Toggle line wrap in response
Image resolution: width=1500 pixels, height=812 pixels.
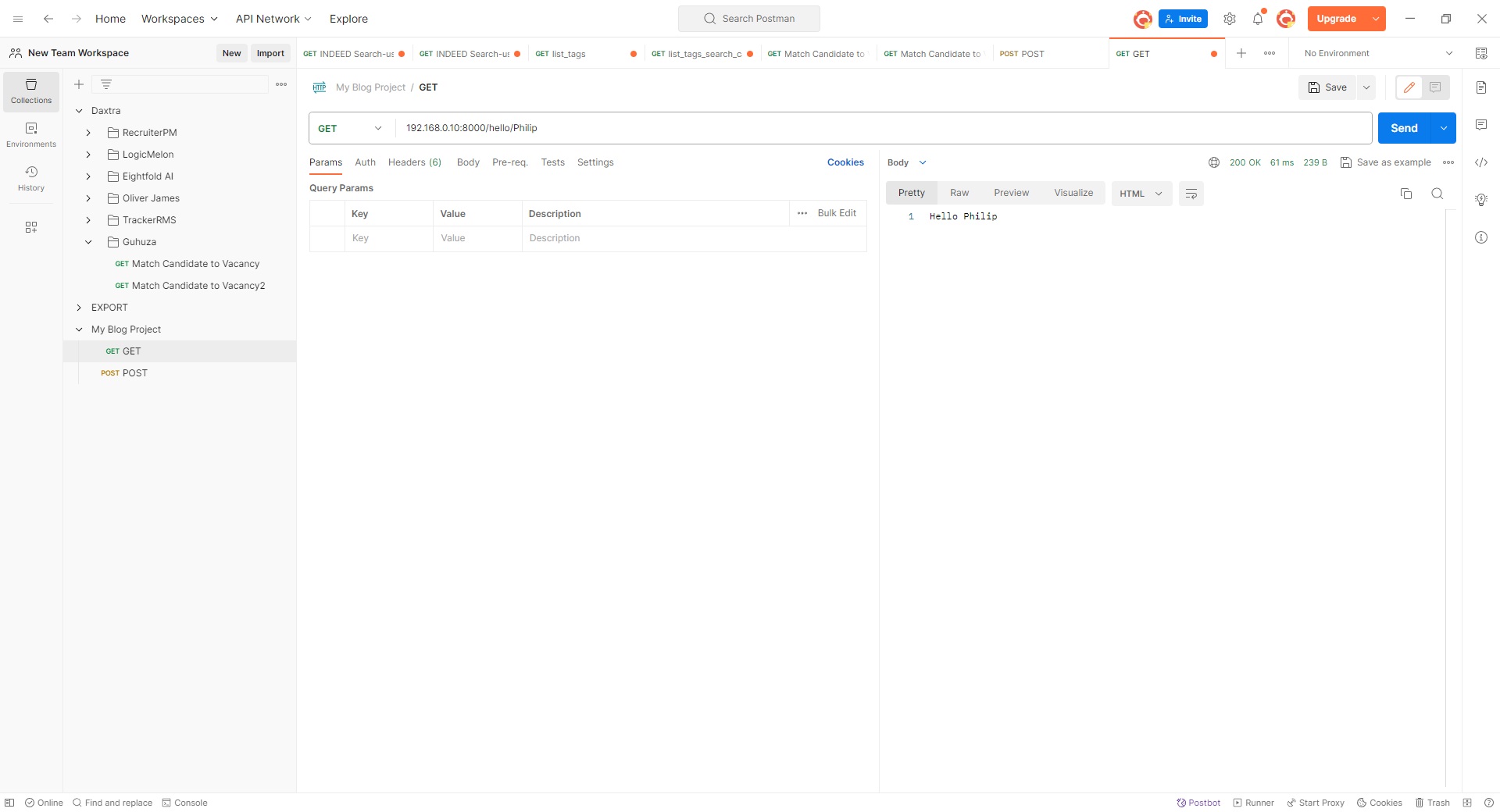coord(1191,194)
